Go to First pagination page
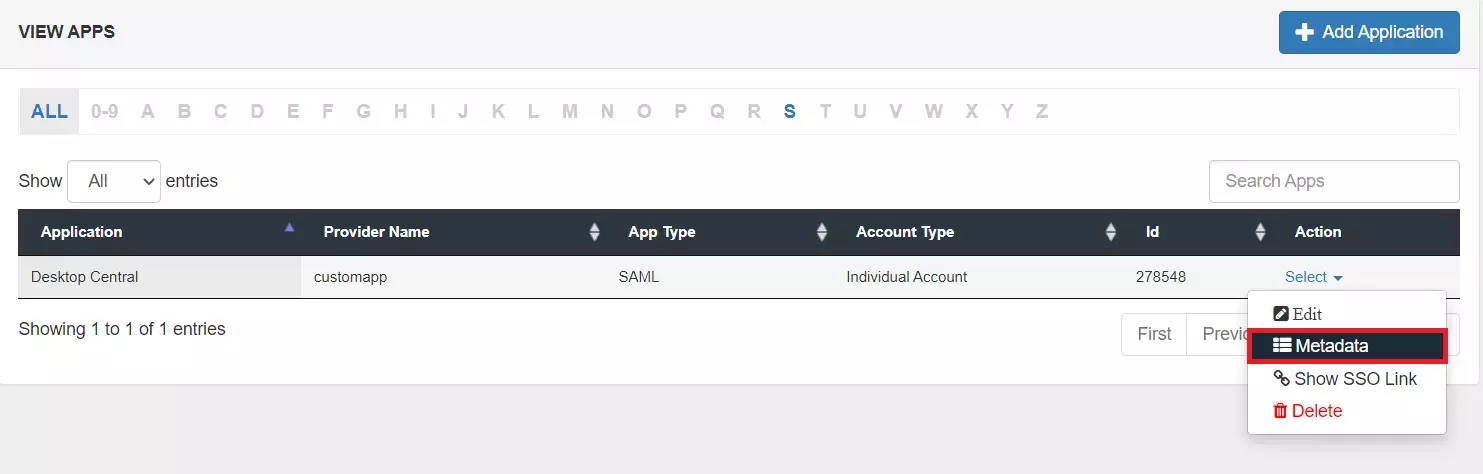Viewport: 1483px width, 474px height. pyautogui.click(x=1154, y=334)
